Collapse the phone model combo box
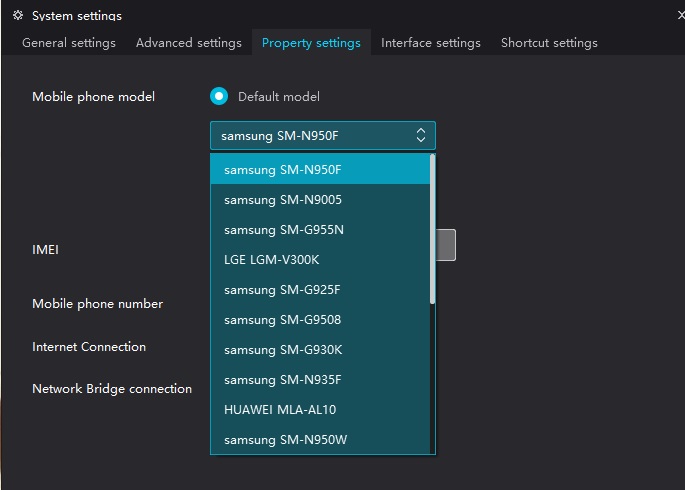The width and height of the screenshot is (685, 490). [x=323, y=136]
